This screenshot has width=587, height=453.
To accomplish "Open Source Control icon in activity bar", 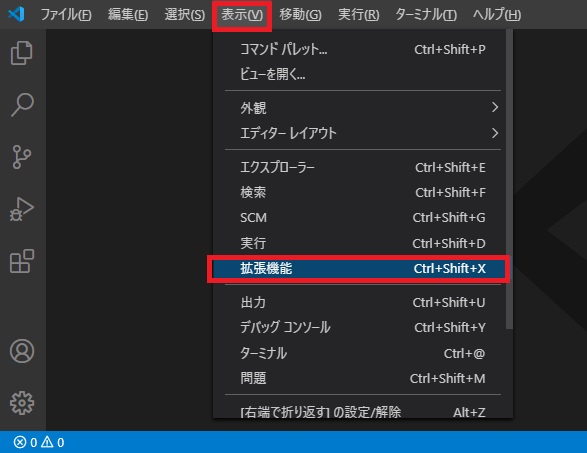I will click(x=22, y=157).
